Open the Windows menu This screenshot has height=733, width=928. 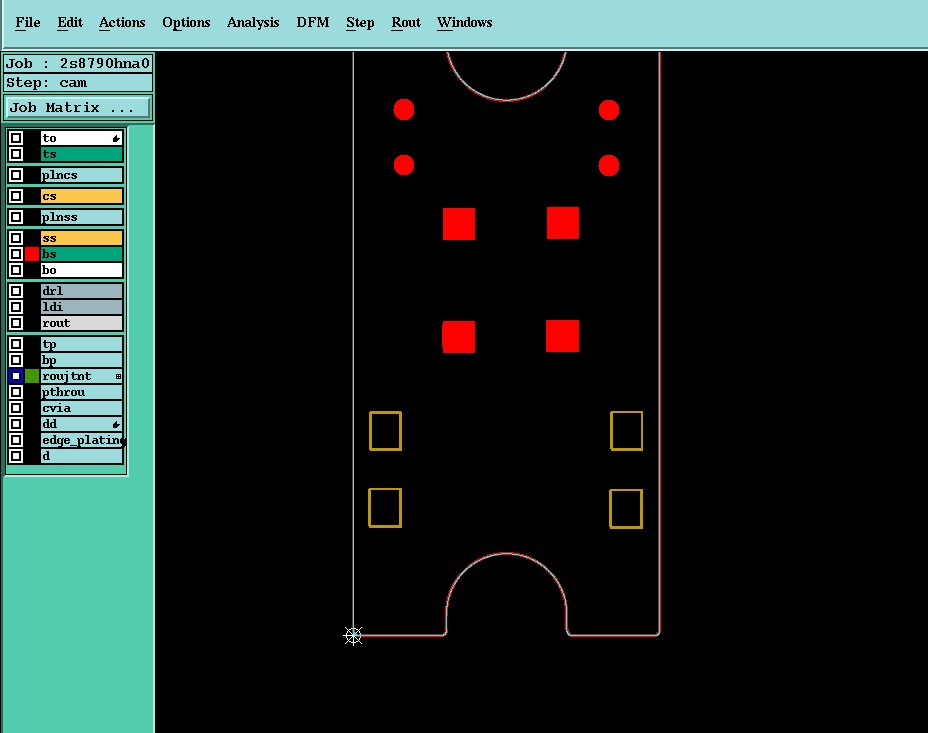[x=465, y=22]
